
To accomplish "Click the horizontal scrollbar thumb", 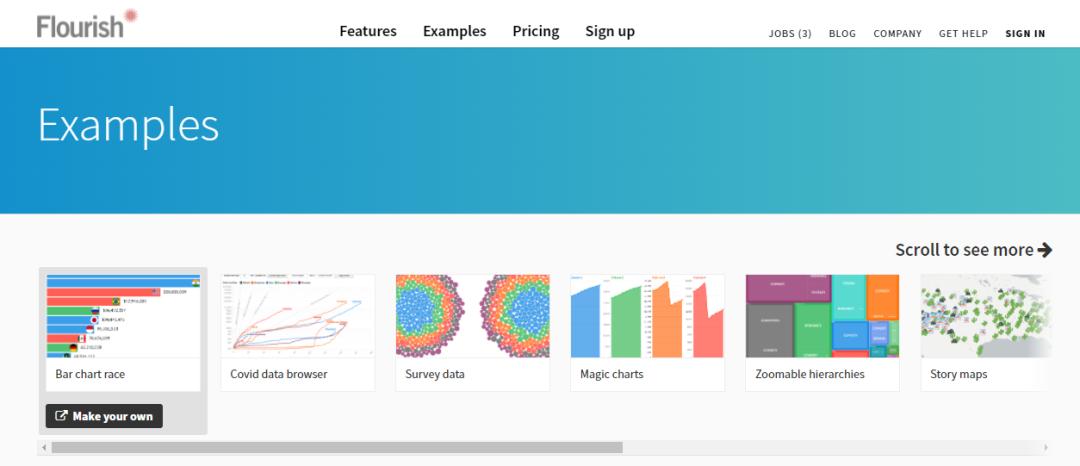I will [337, 448].
